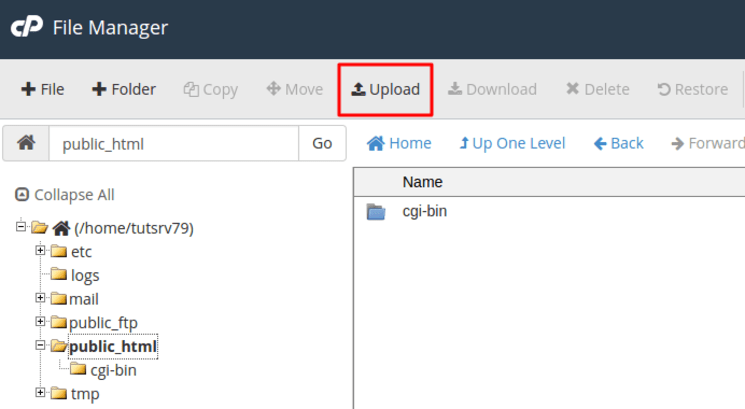Click the open folder icon of public_html
745x409 pixels.
click(x=59, y=345)
